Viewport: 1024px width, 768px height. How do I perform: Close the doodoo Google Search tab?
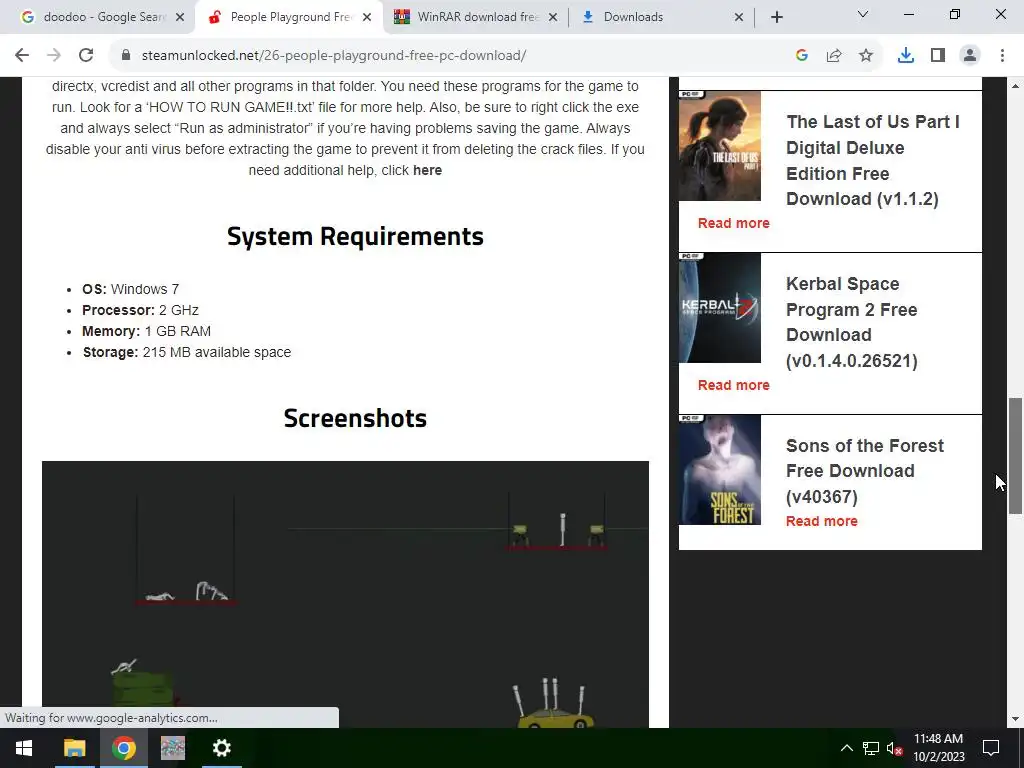click(x=180, y=18)
